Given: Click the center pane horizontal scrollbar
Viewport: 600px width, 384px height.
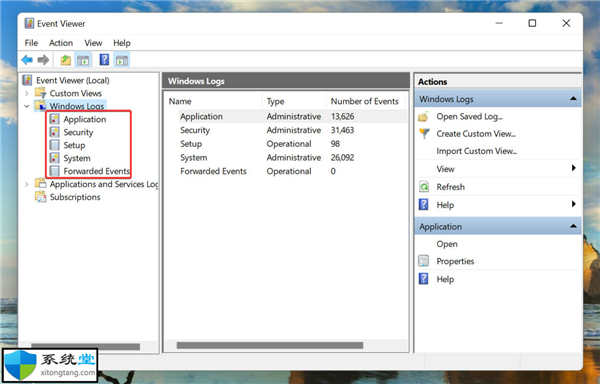Looking at the screenshot, I should (x=270, y=345).
